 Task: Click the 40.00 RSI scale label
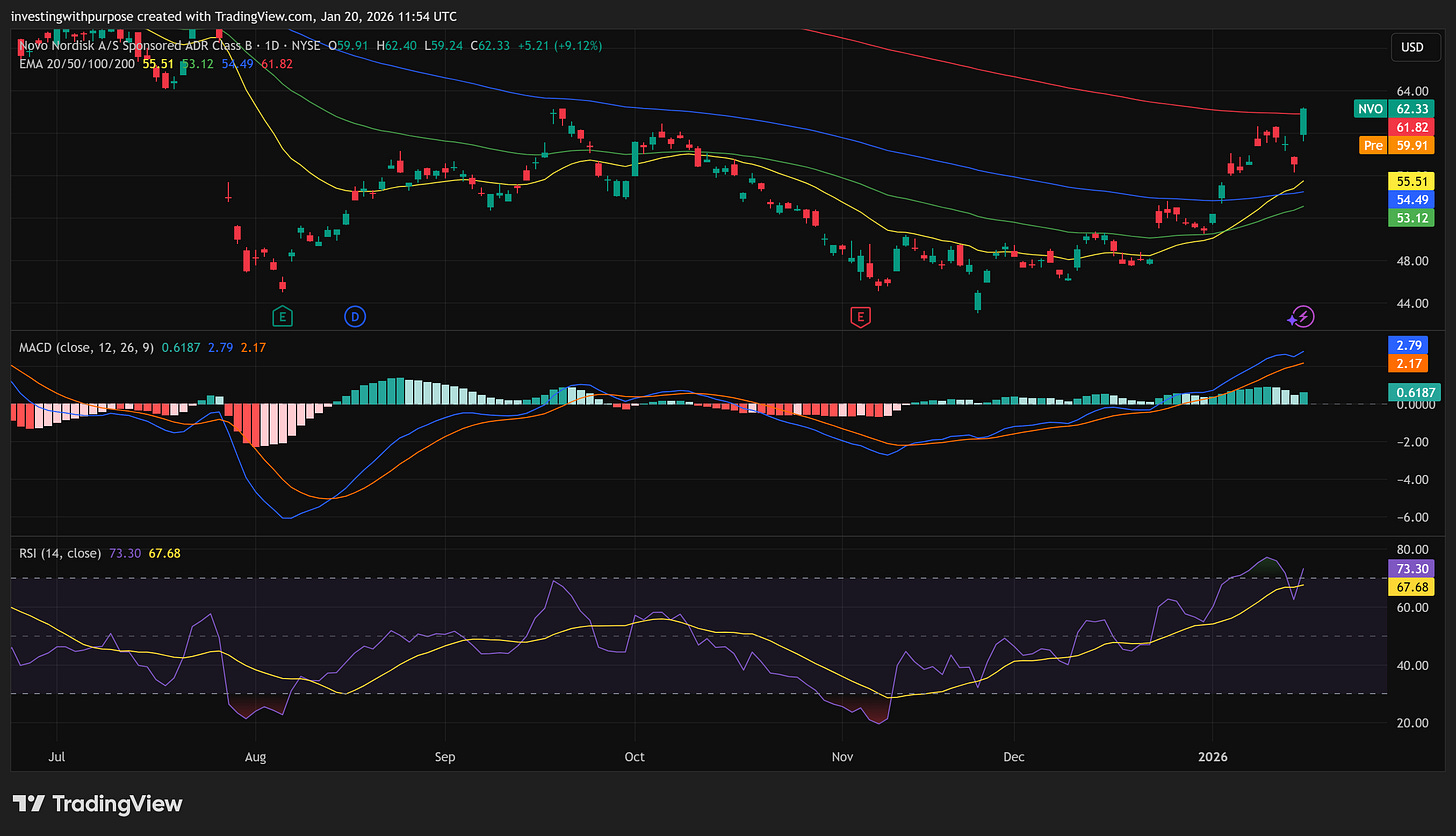1411,665
